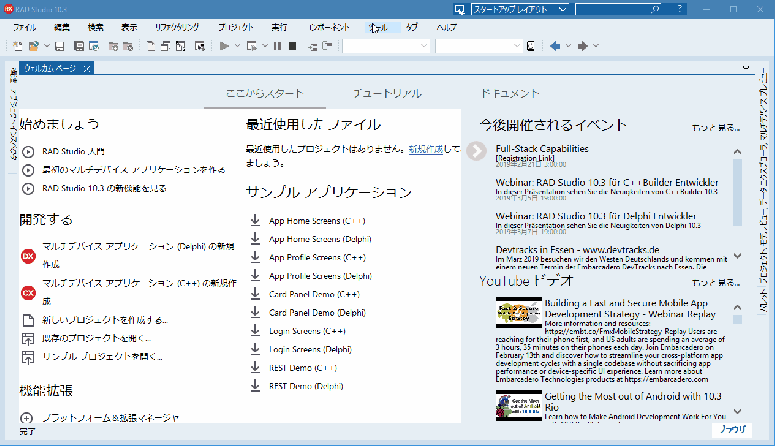Click the events list scroll-up arrow
This screenshot has height=446, width=775.
(x=737, y=152)
